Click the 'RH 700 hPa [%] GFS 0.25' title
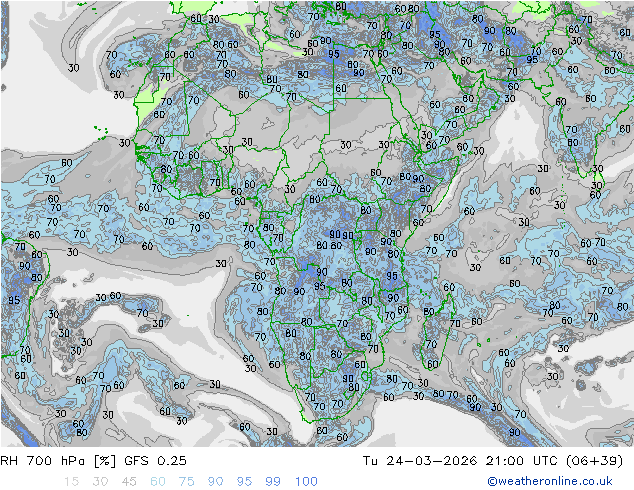 pos(93,460)
